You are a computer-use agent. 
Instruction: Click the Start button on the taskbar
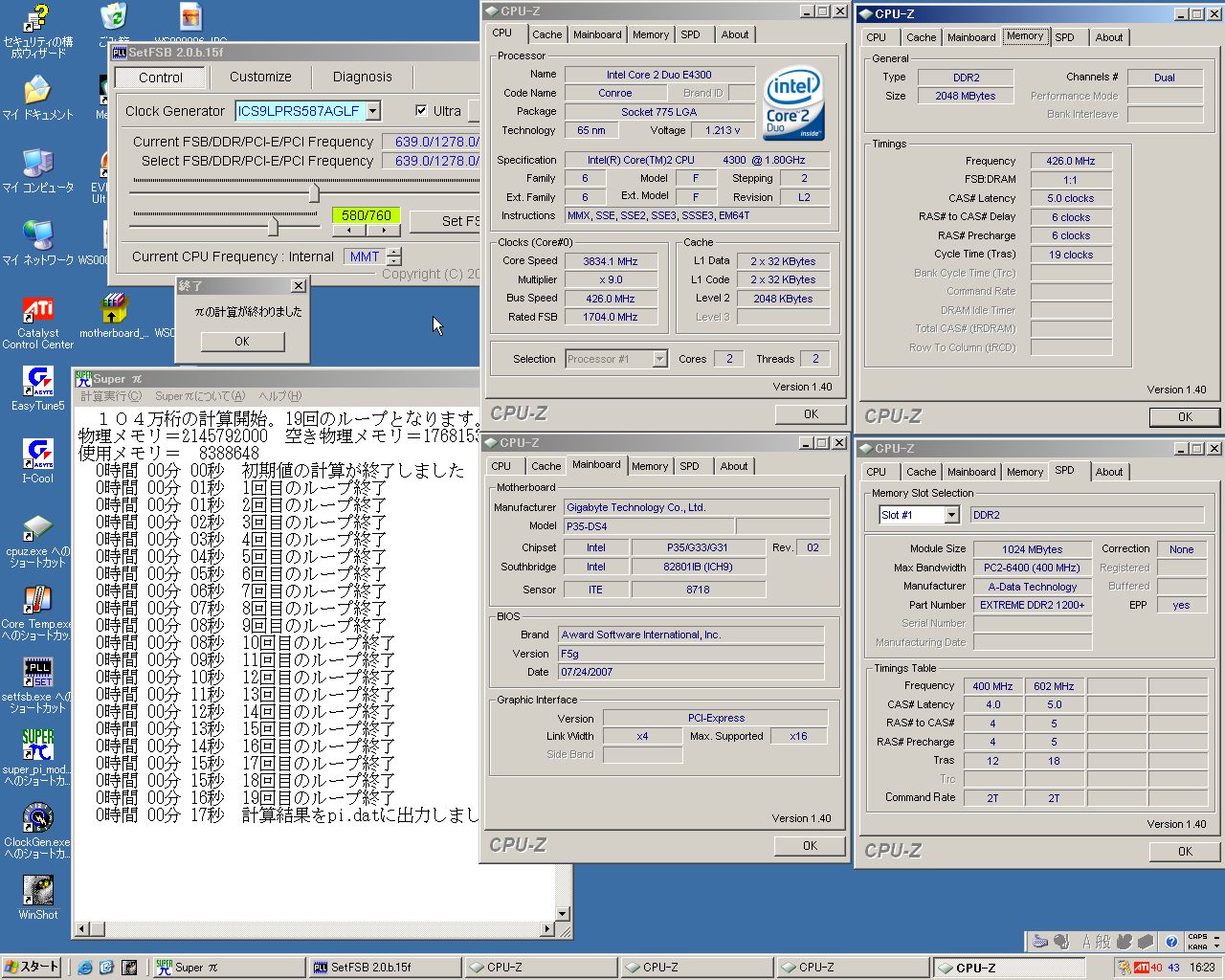click(32, 967)
